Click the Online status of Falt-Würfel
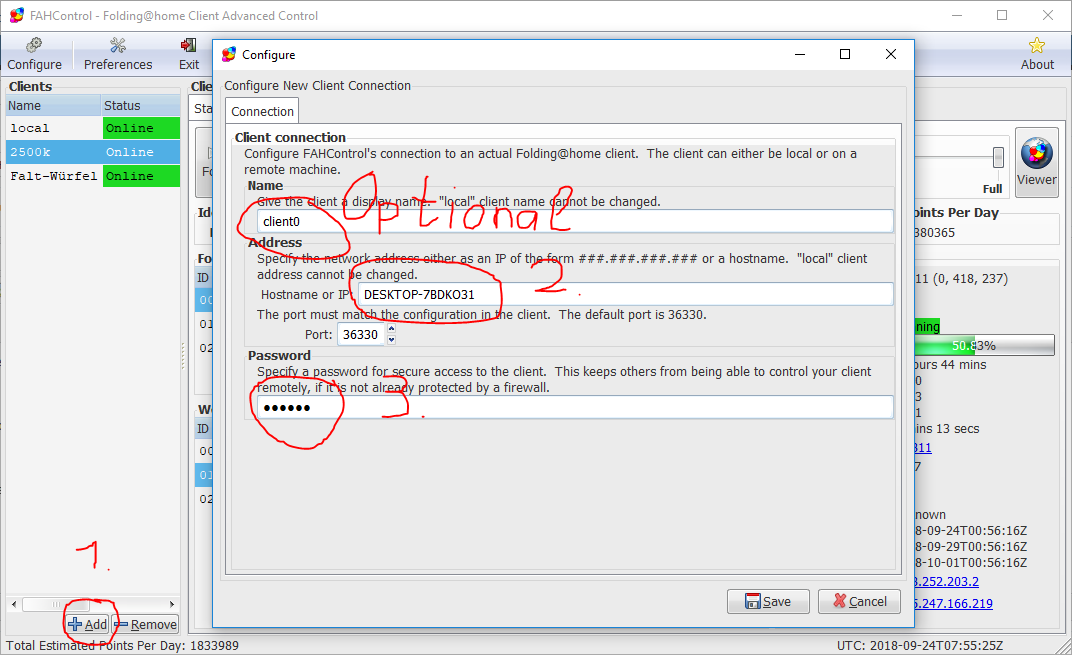The image size is (1072, 655). [x=142, y=176]
